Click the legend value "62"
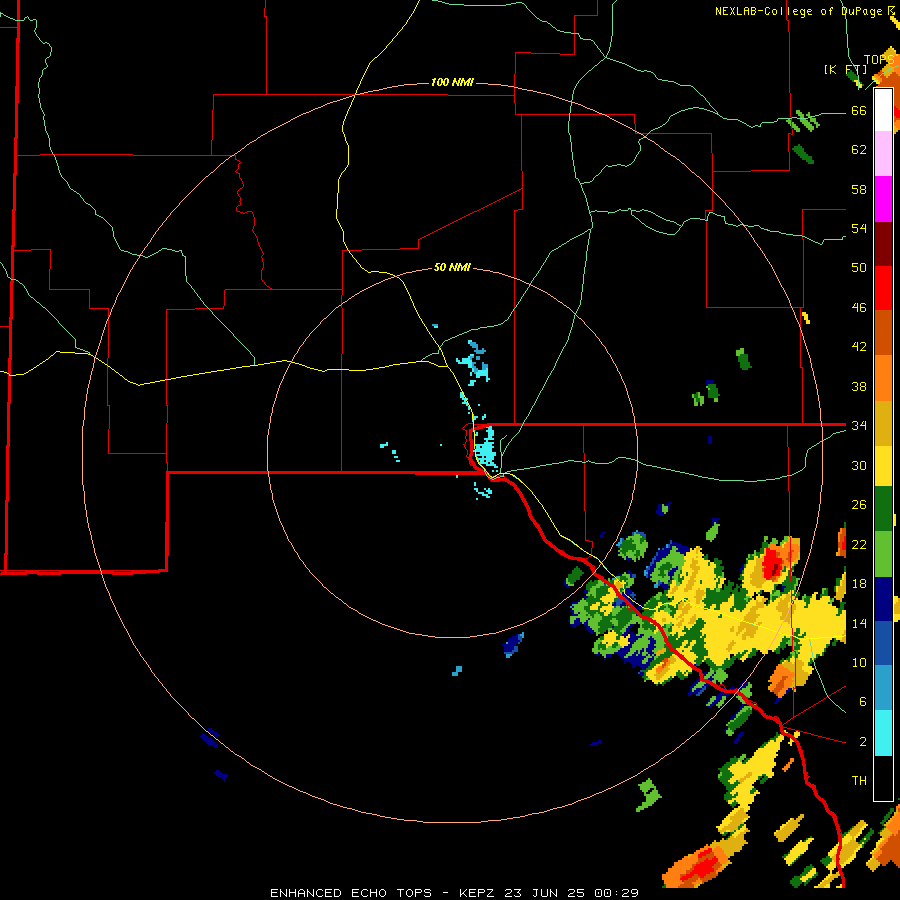Image resolution: width=900 pixels, height=900 pixels. [x=859, y=149]
